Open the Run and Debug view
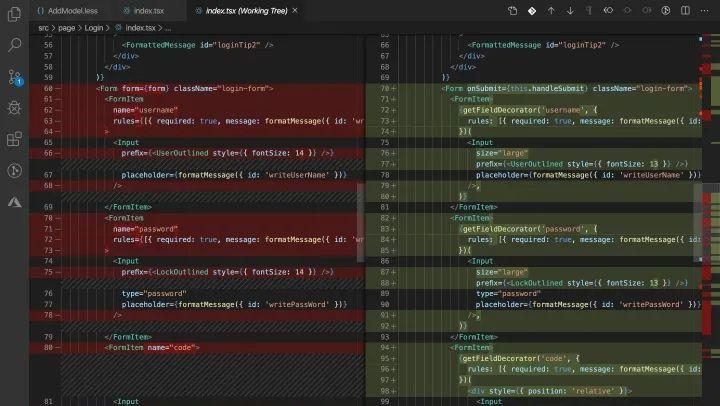 pyautogui.click(x=14, y=107)
